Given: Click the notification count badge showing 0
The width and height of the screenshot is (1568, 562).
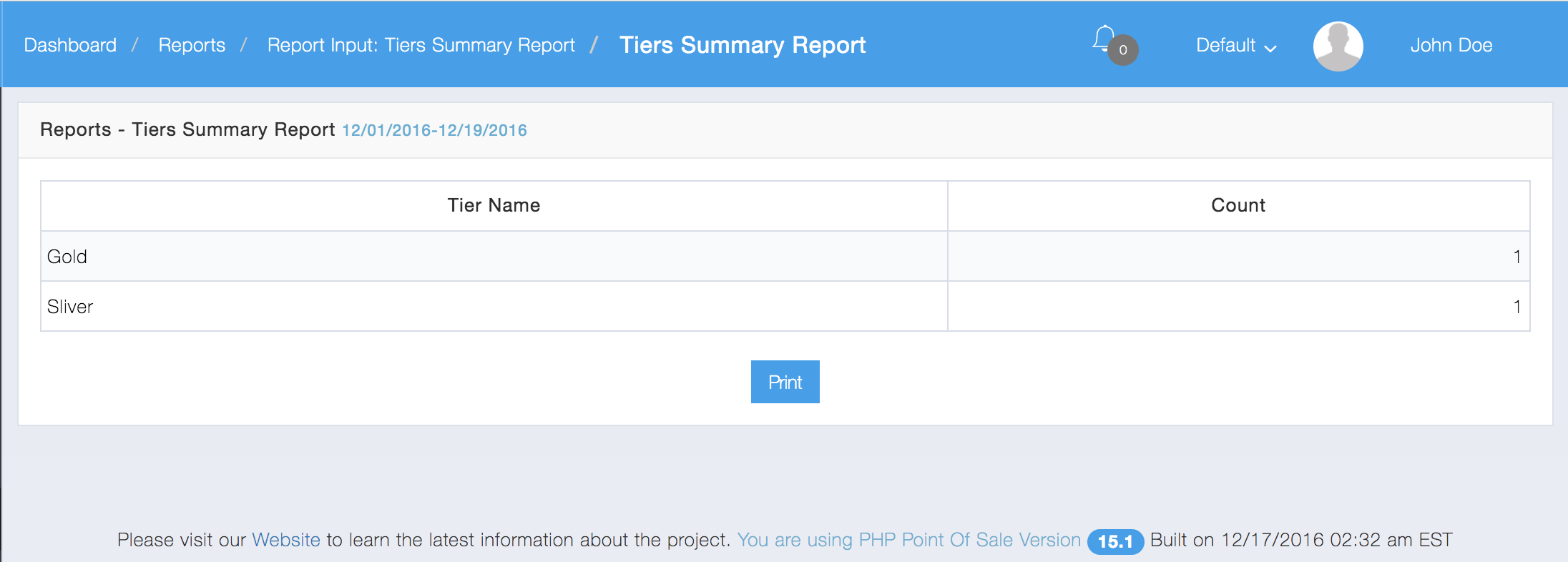Looking at the screenshot, I should click(x=1123, y=50).
